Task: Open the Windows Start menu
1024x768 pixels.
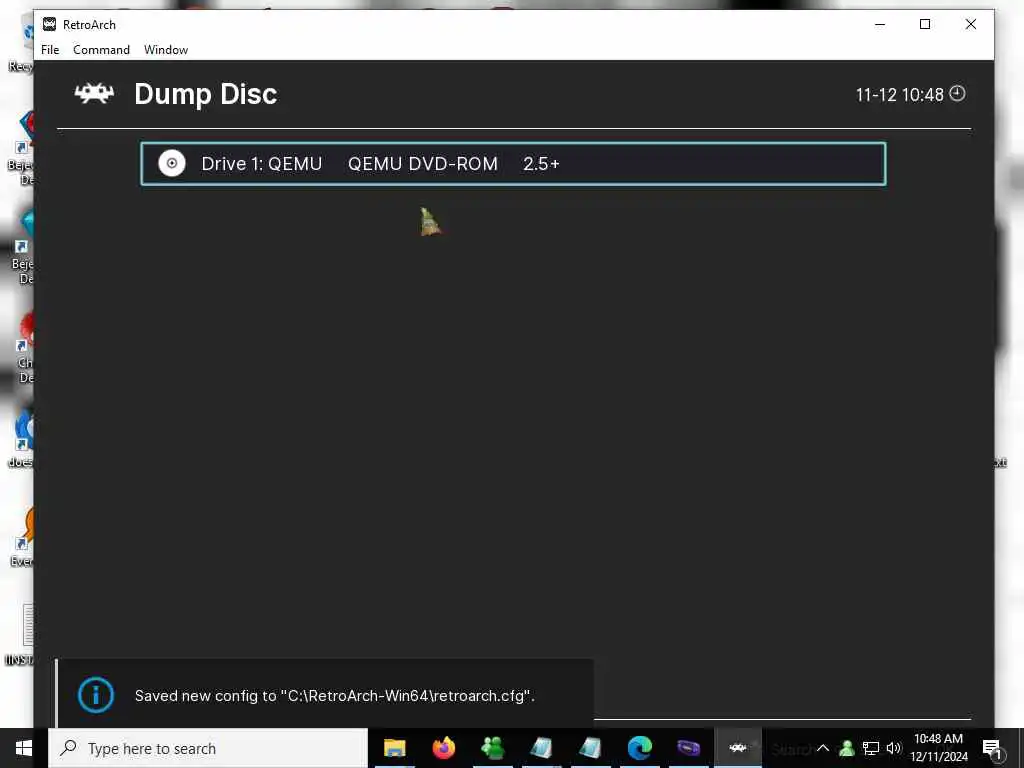Action: pos(24,748)
